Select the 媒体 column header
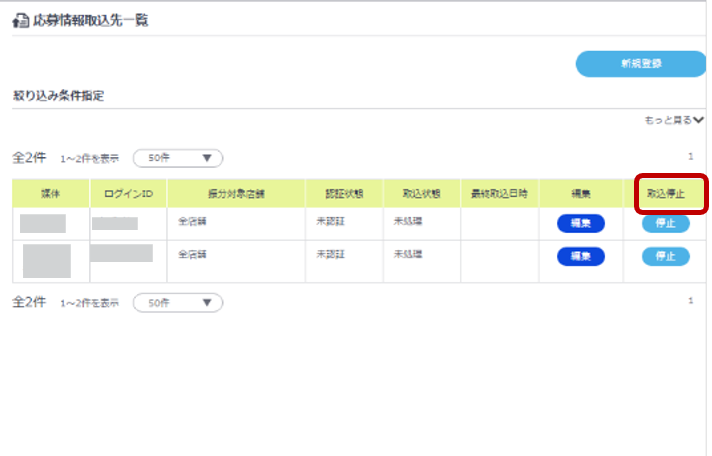This screenshot has width=712, height=456. (x=50, y=192)
